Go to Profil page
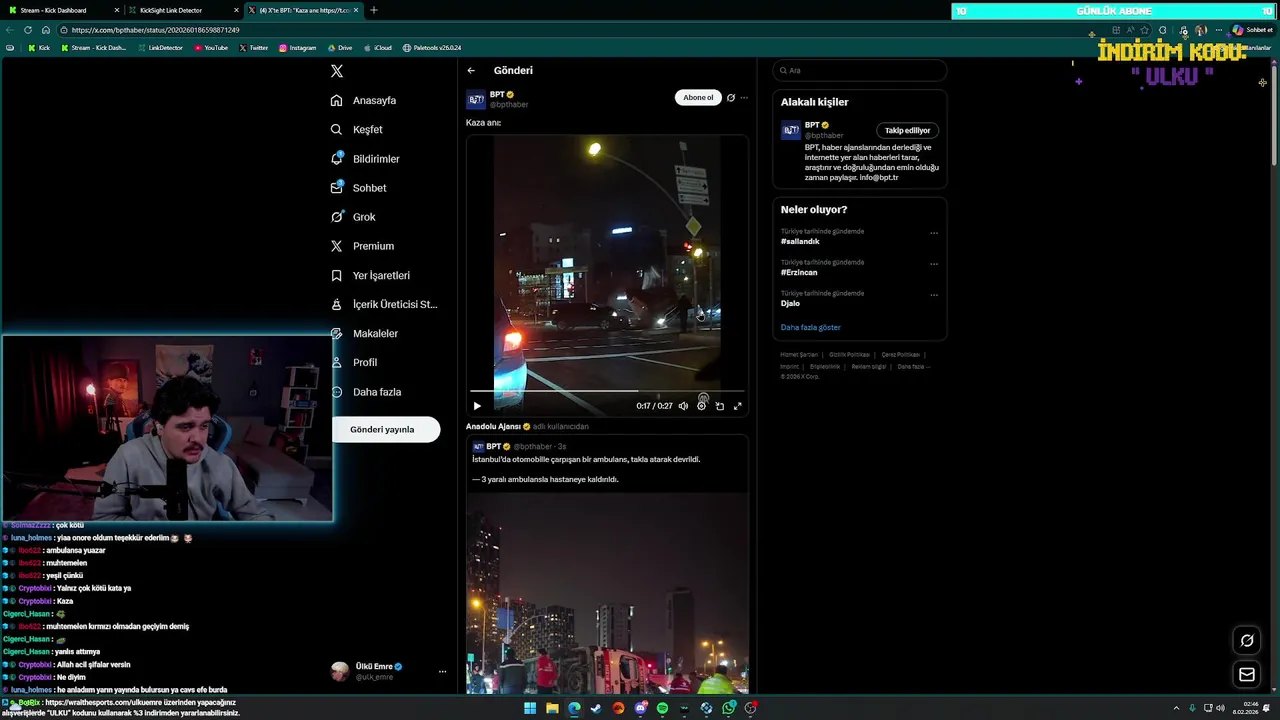1280x720 pixels. click(x=354, y=362)
